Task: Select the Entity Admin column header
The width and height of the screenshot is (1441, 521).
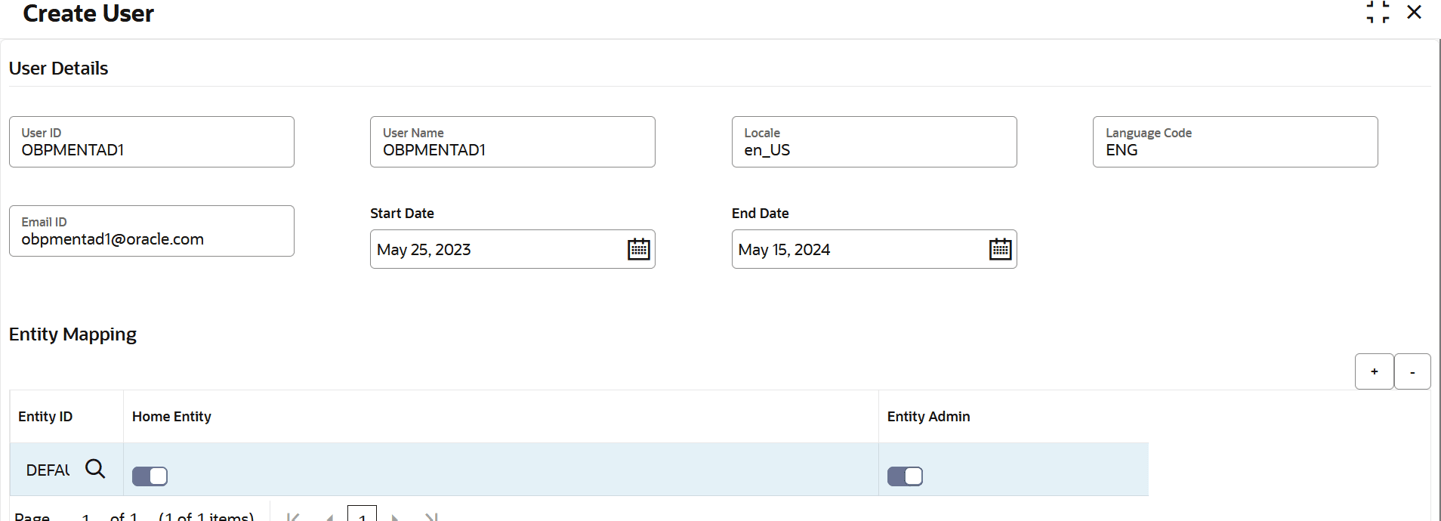Action: click(x=929, y=416)
